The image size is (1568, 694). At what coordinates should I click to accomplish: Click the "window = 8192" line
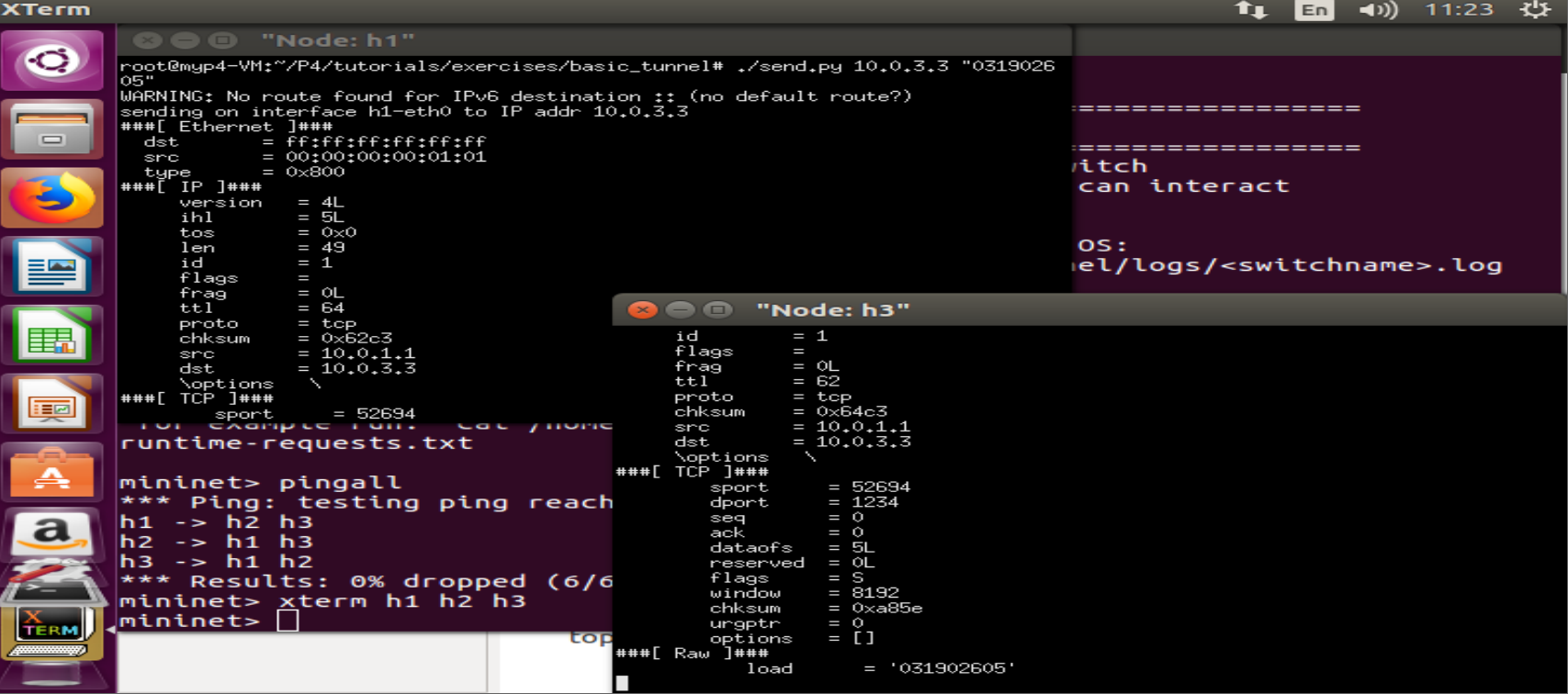point(804,593)
